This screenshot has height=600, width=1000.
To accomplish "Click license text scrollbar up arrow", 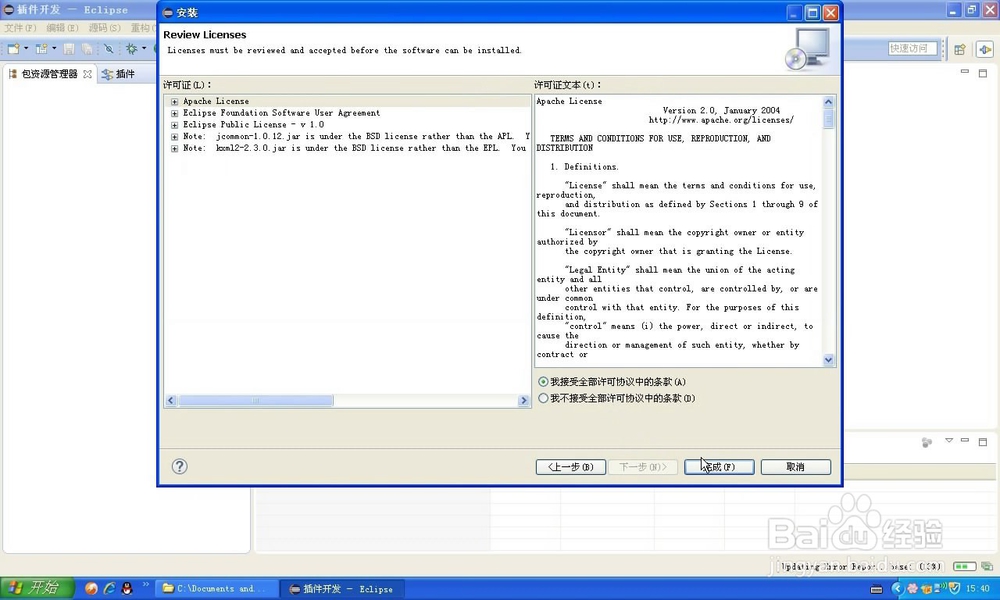I will (x=828, y=102).
